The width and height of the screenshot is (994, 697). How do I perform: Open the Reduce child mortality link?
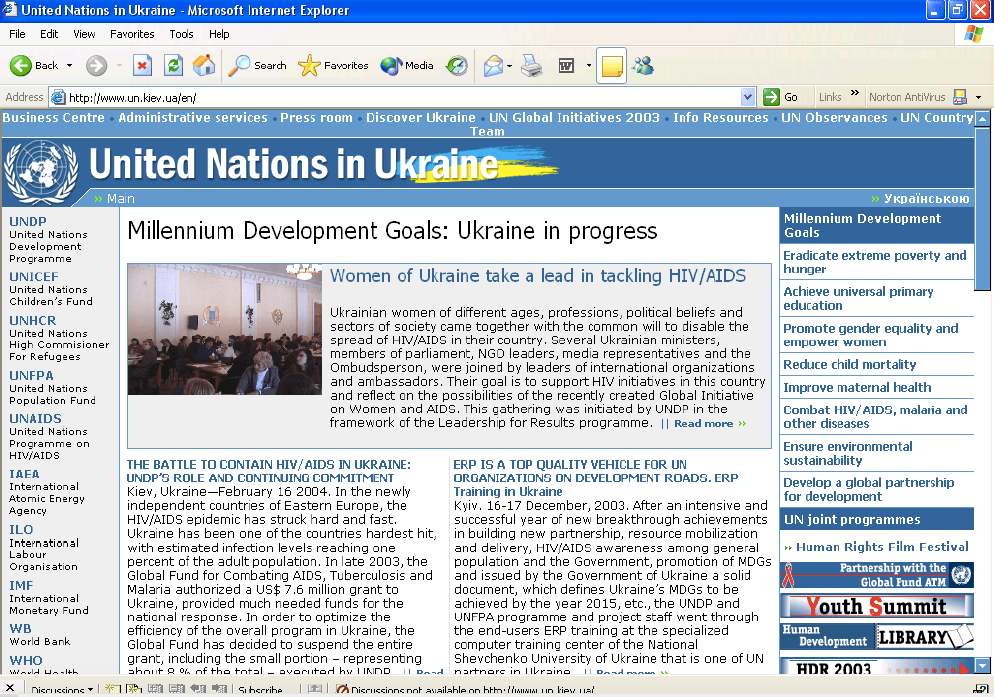click(x=849, y=365)
